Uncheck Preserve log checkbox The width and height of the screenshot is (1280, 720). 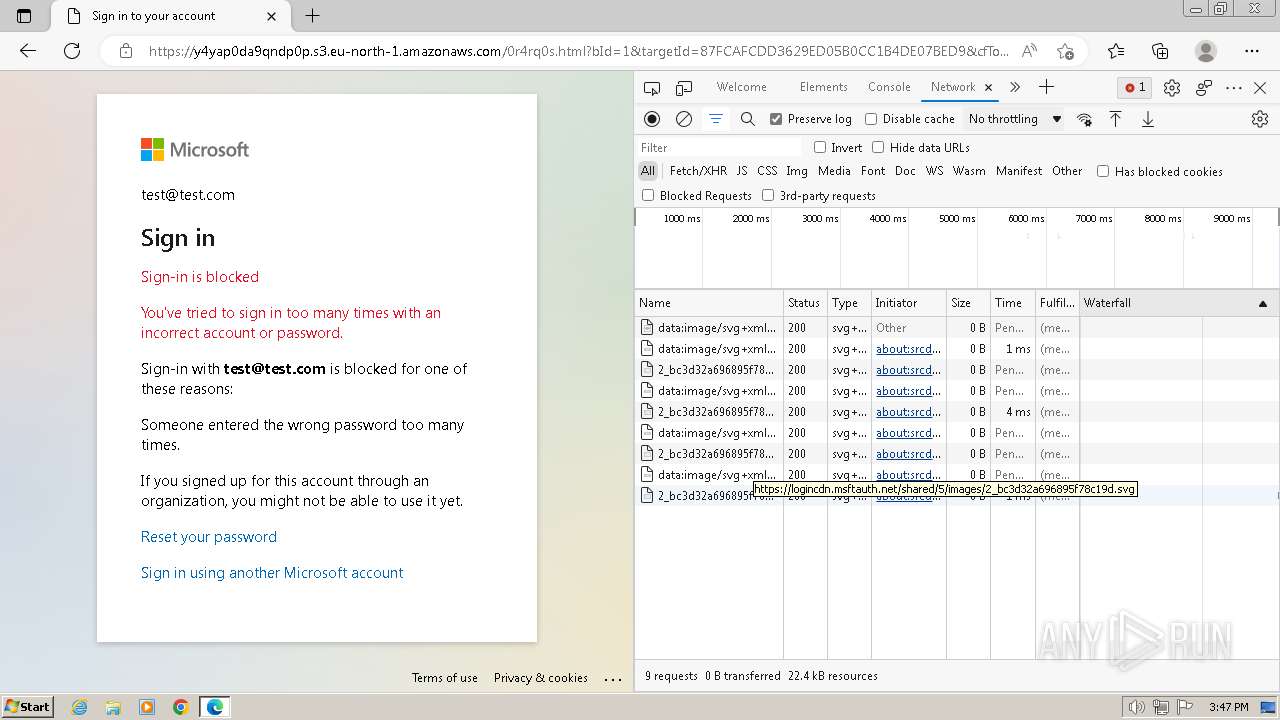click(776, 119)
